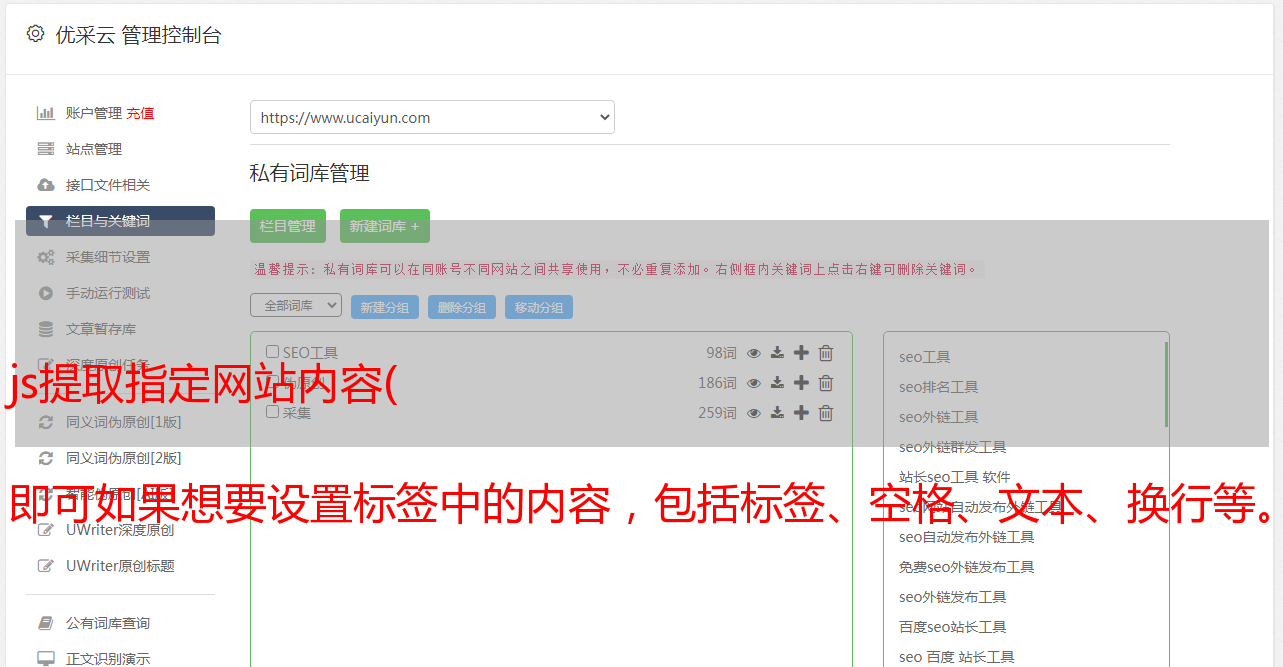Select keyword 'seo外链发布工具'
This screenshot has height=667, width=1283.
(x=953, y=597)
